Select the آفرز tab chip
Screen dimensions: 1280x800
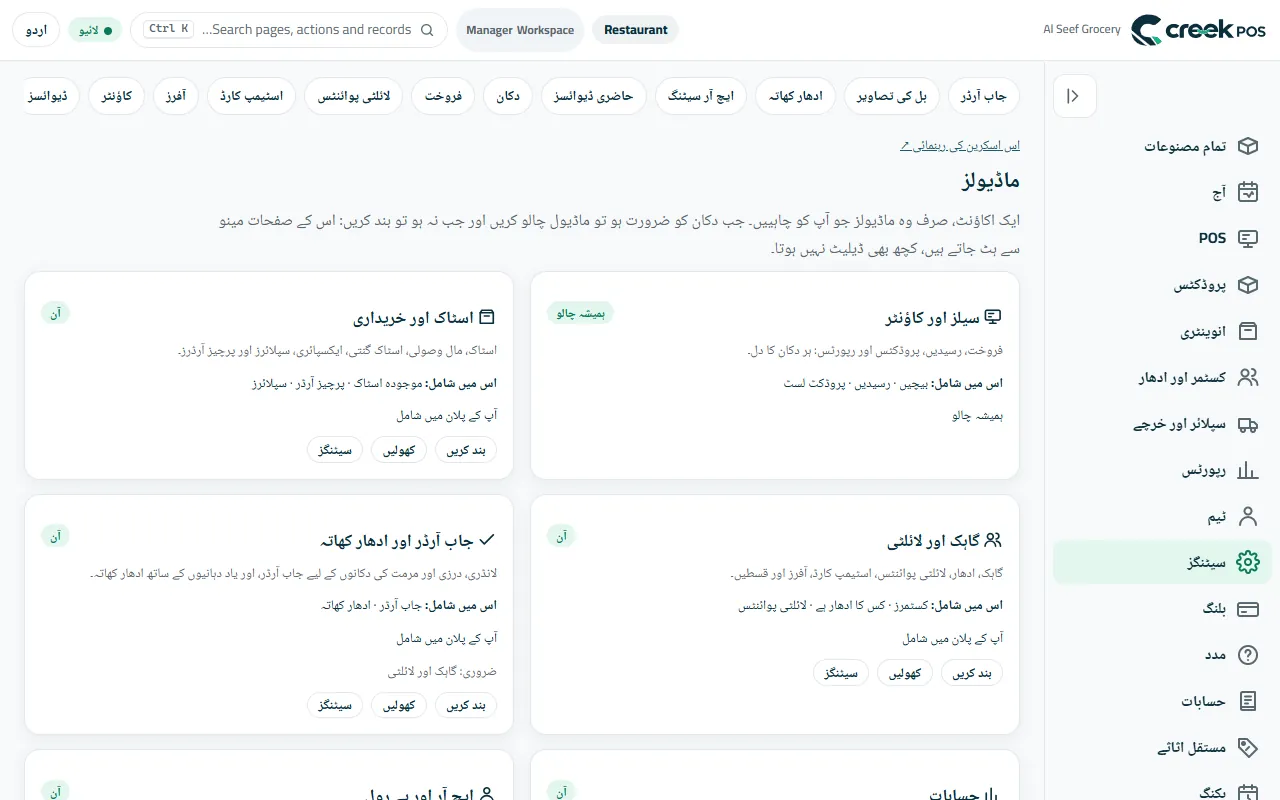[x=176, y=96]
